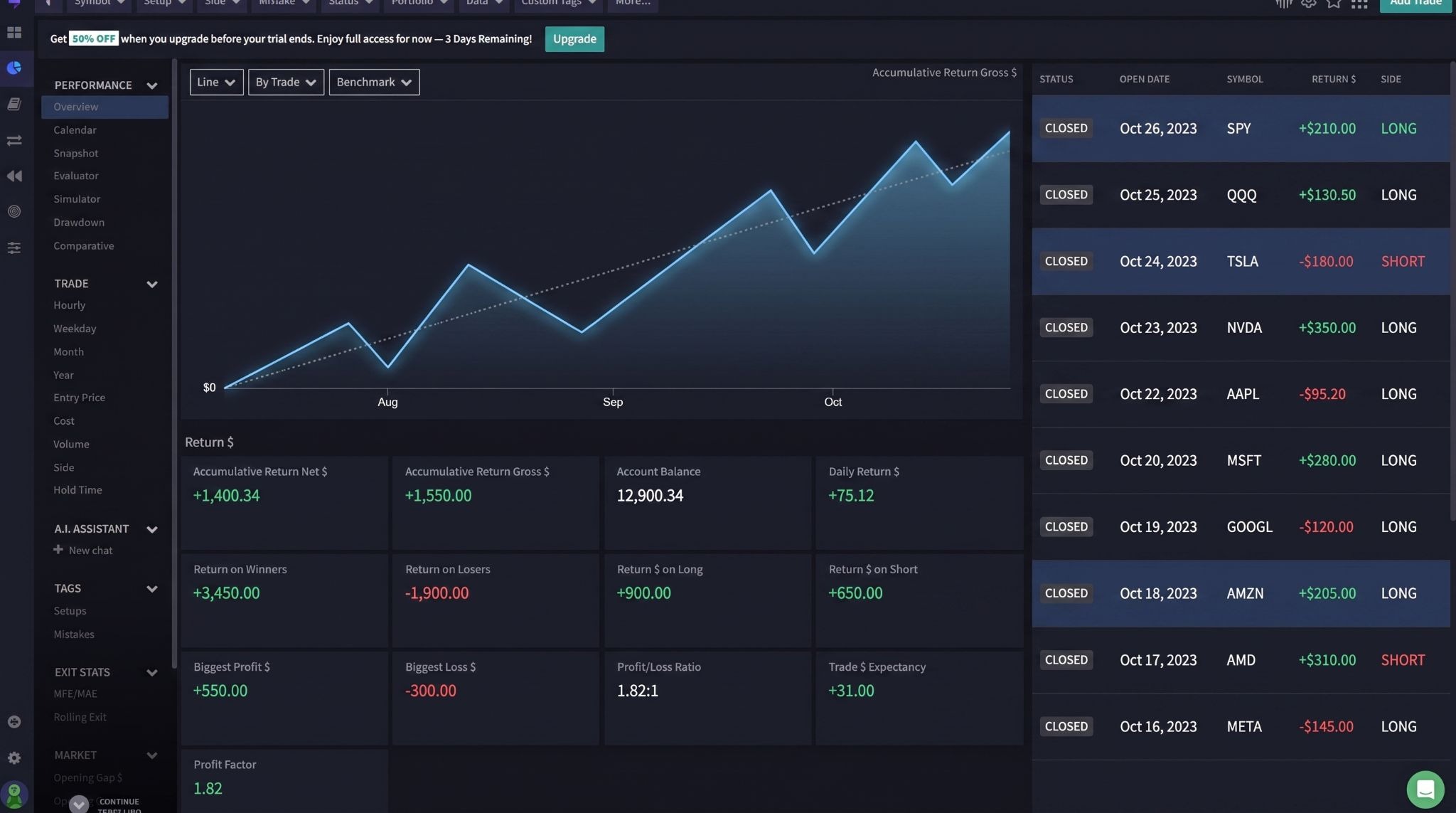Click the round down-arrow continue button

(79, 804)
